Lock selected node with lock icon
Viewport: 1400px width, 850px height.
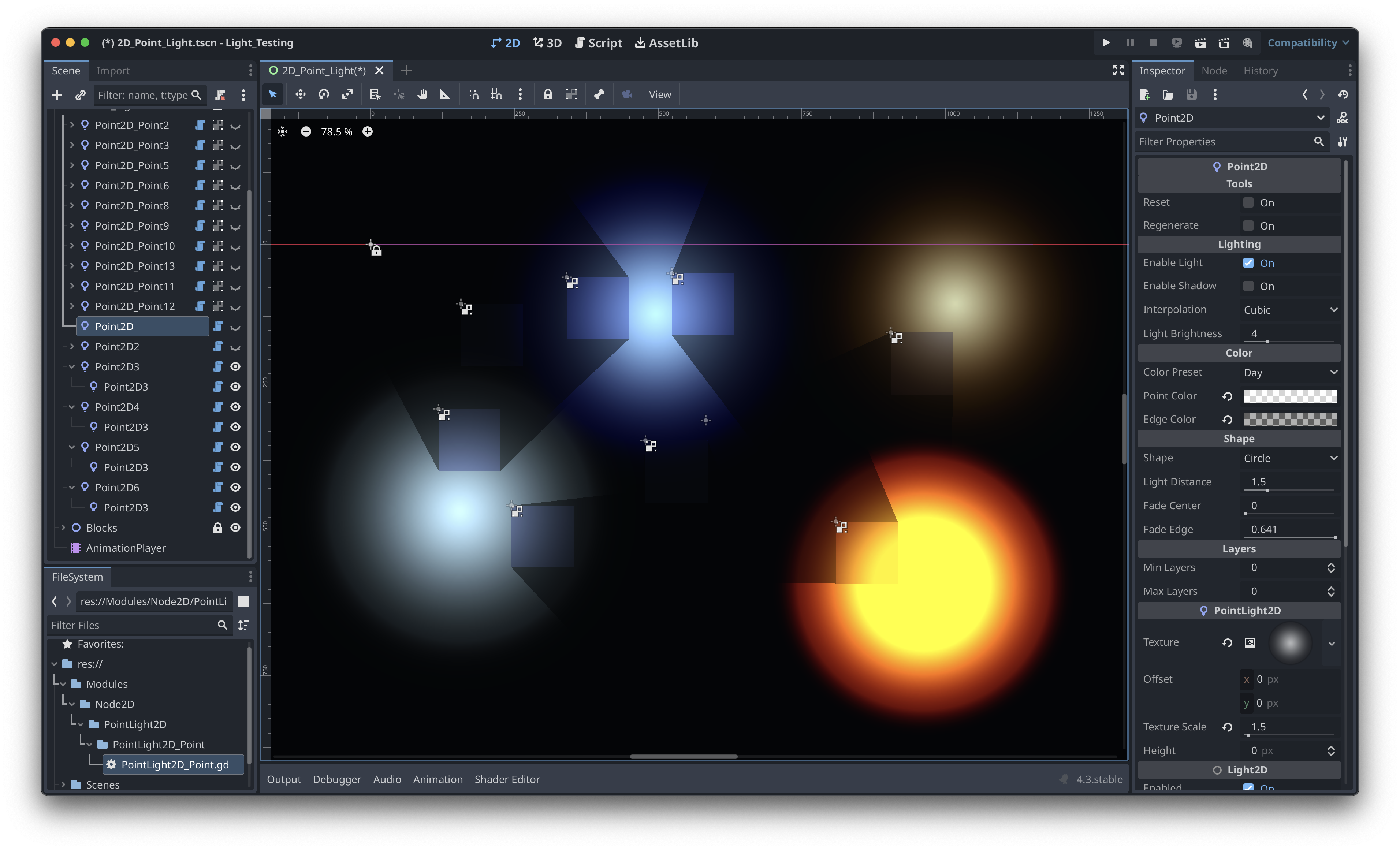[x=547, y=94]
